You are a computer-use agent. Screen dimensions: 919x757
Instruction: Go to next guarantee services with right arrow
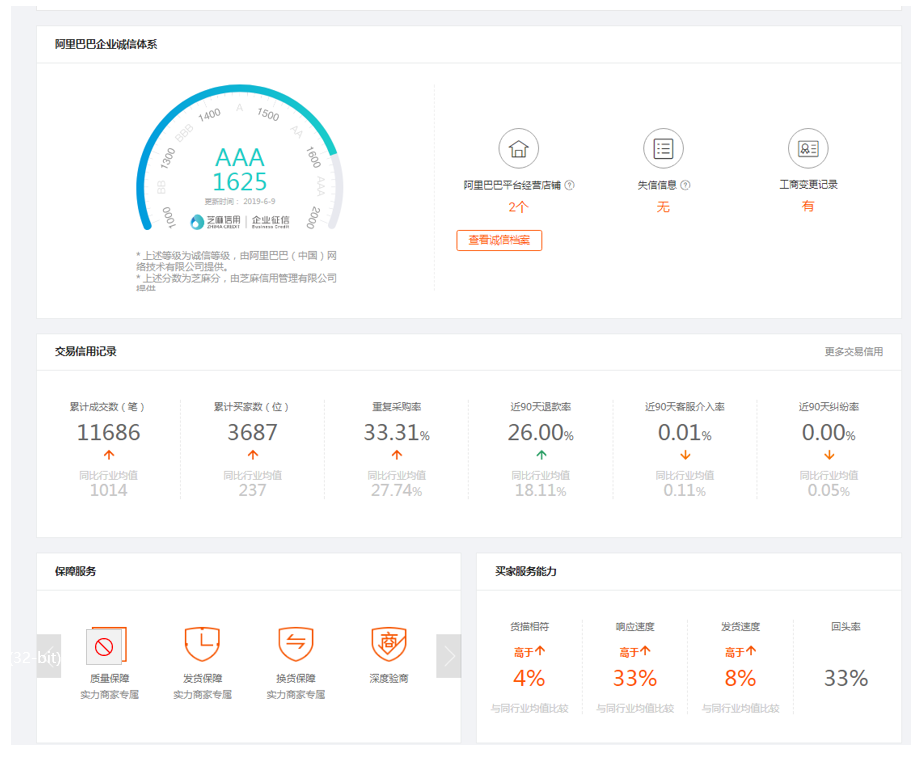[449, 656]
